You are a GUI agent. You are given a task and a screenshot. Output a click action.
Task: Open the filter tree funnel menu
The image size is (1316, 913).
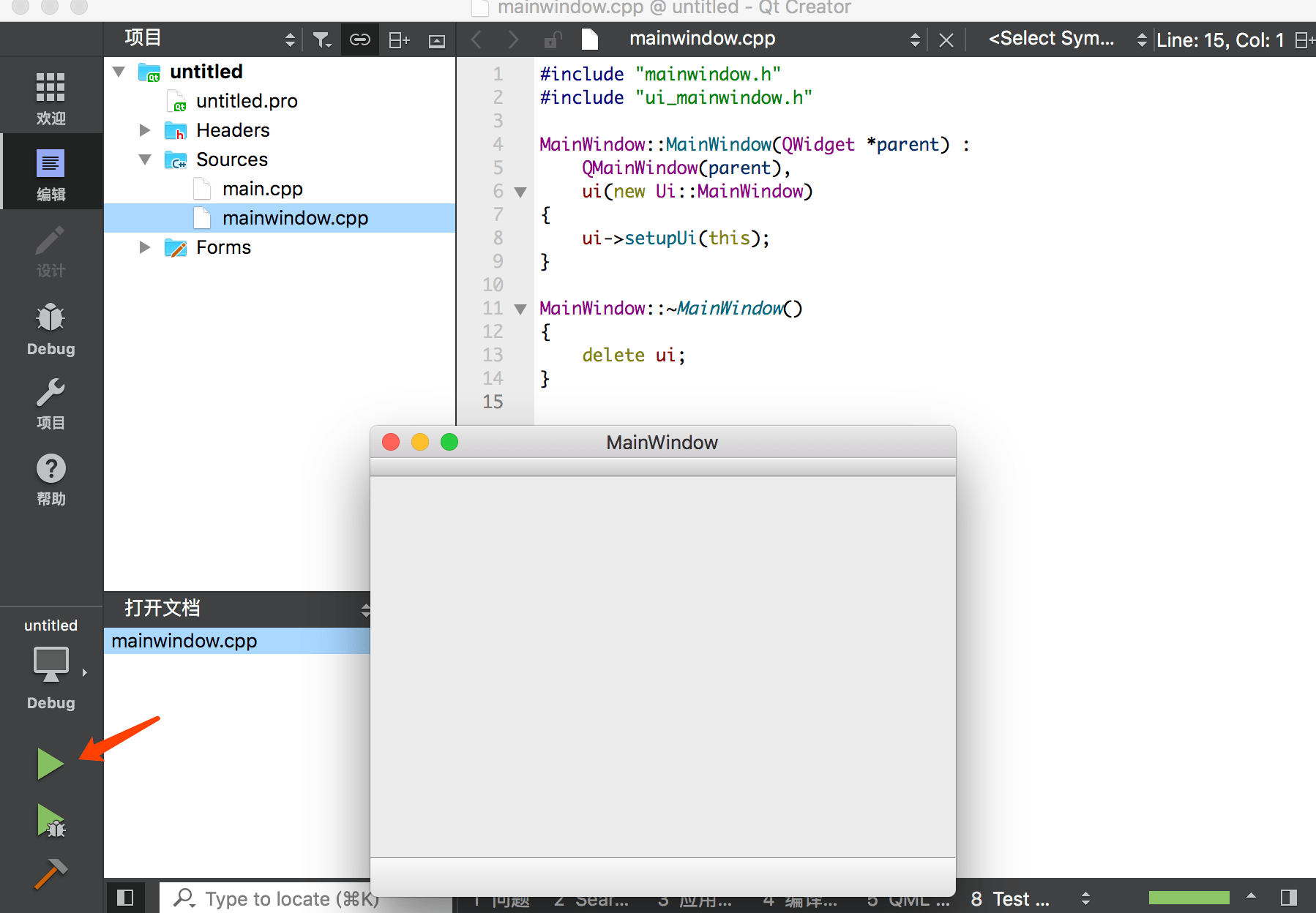[x=321, y=40]
